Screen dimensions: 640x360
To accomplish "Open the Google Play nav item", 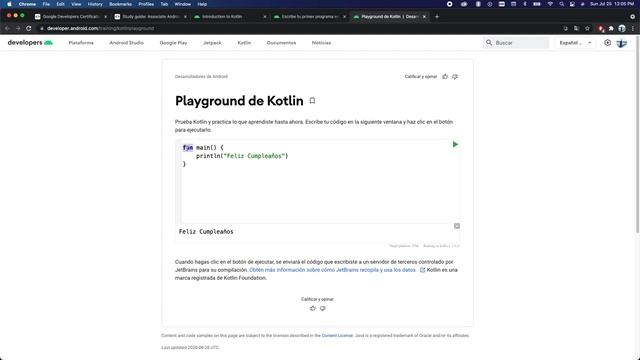I will pyautogui.click(x=173, y=42).
